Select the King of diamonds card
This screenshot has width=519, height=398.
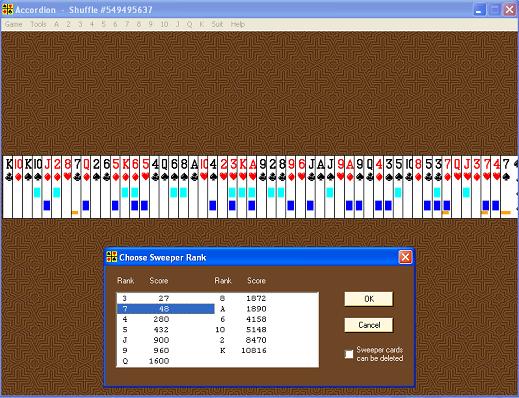125,187
